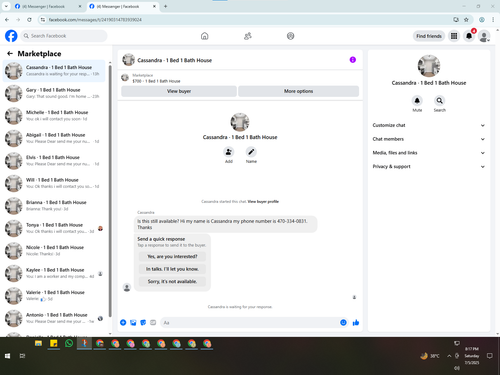Open the Elvis conversation
Screen dimensions: 500x375
click(54, 161)
